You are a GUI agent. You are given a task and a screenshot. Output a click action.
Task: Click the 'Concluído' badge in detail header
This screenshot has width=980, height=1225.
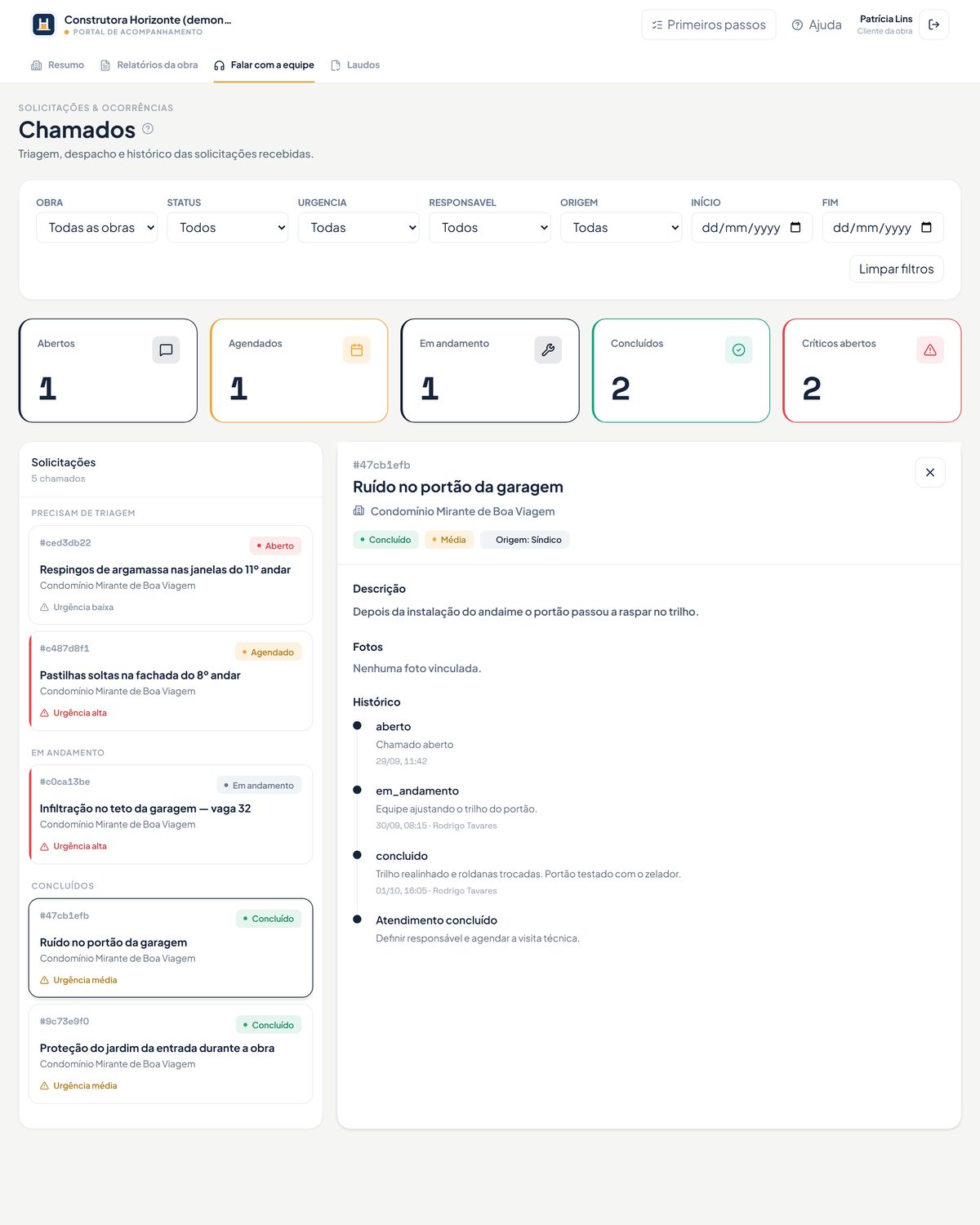click(385, 540)
